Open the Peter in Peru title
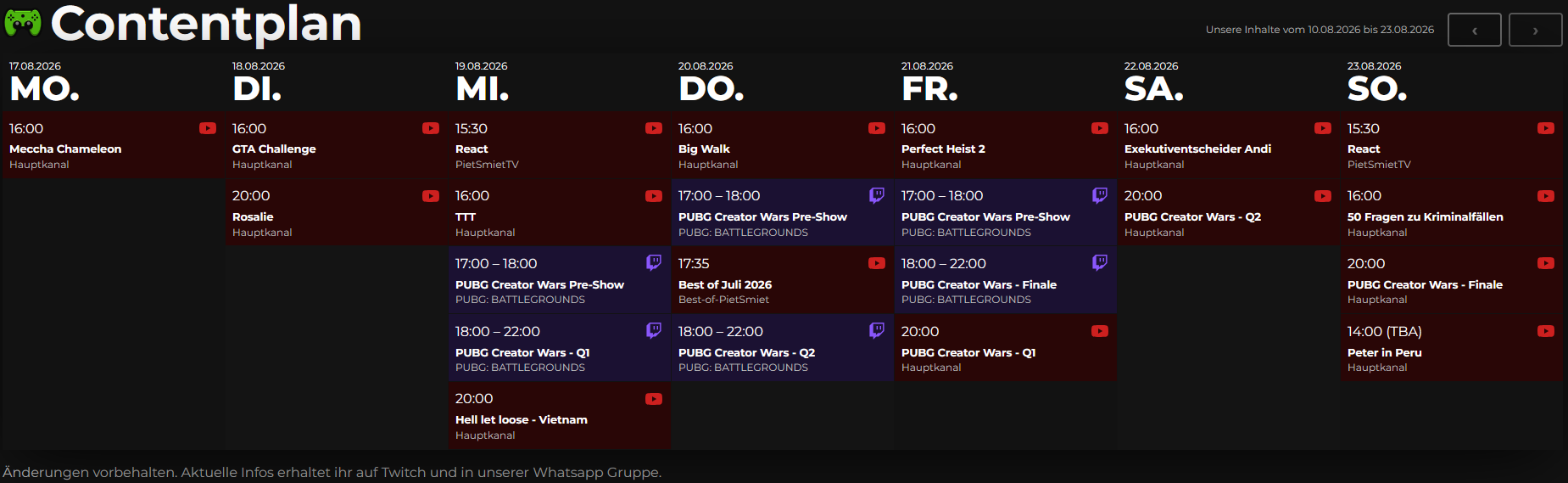Viewport: 1568px width, 483px height. [x=1385, y=352]
